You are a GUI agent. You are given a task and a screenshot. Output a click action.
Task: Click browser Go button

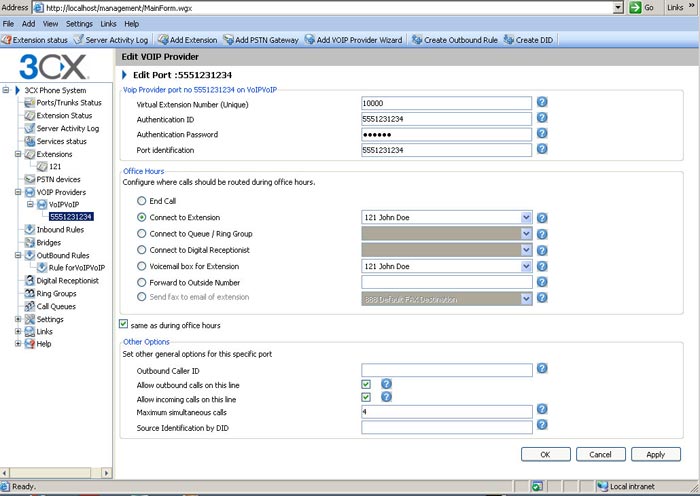[642, 8]
